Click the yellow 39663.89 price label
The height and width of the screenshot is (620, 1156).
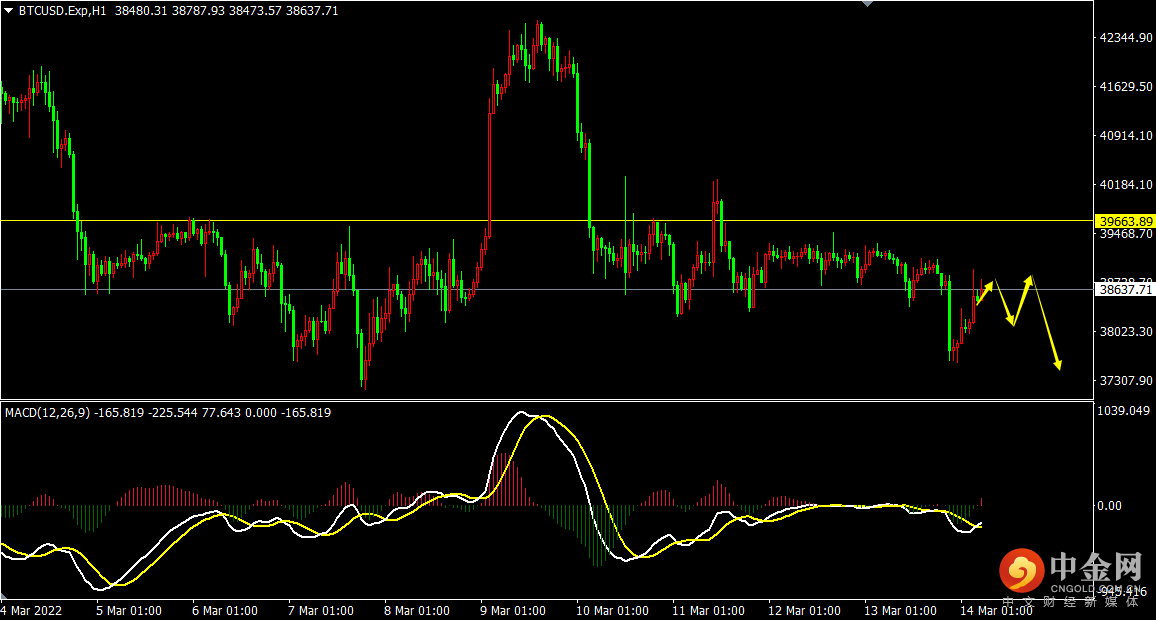pos(1125,221)
